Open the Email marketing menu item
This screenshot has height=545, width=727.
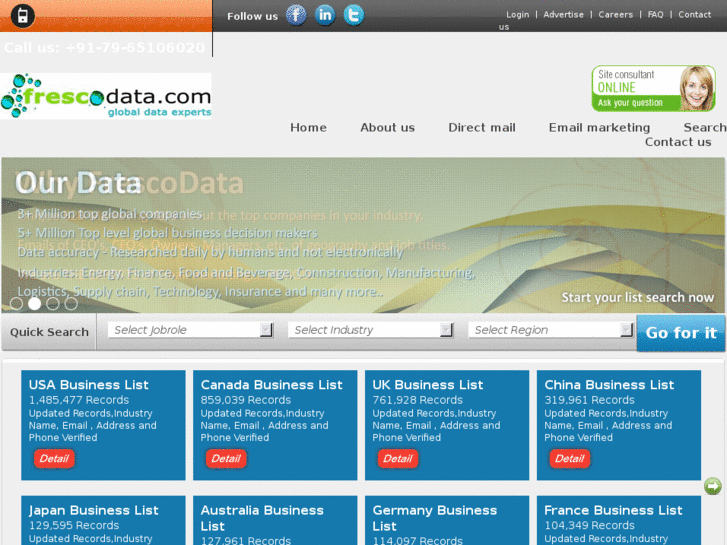[599, 128]
